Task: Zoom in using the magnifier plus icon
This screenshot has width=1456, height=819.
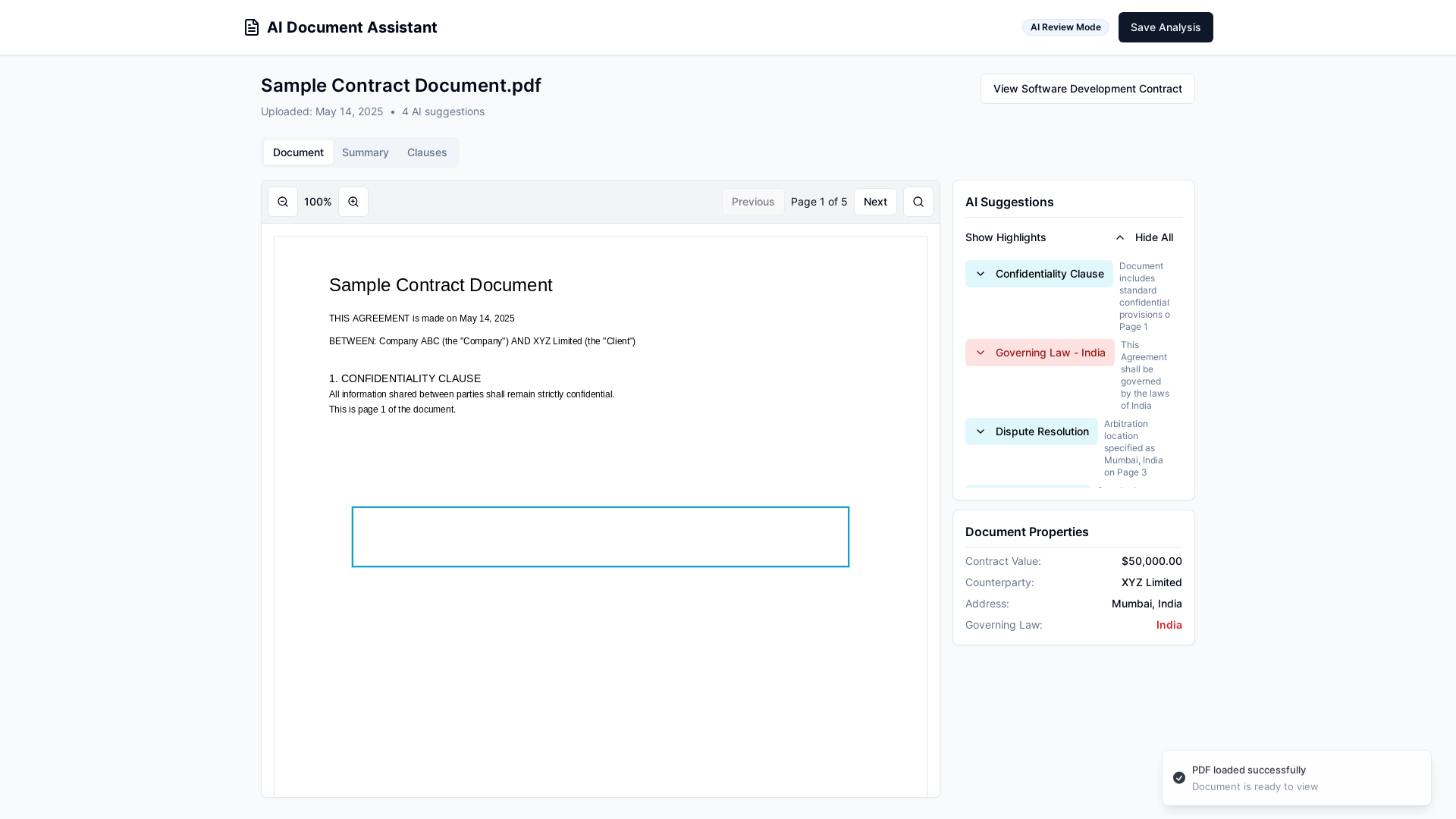Action: point(353,202)
